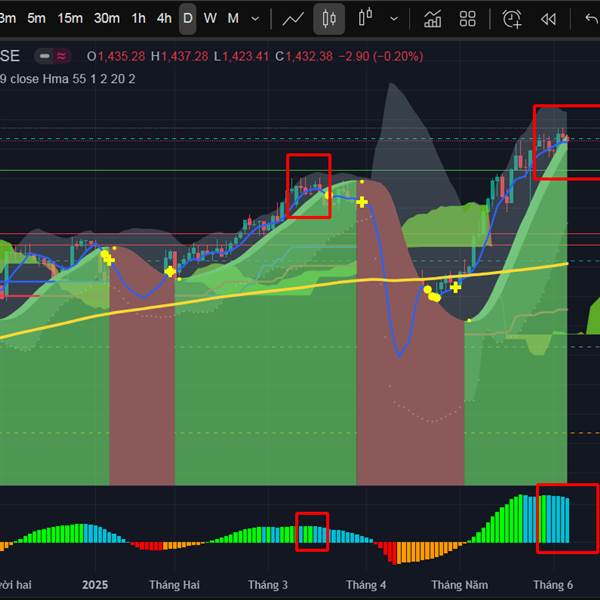Select the 5m timeframe
This screenshot has height=600, width=600.
point(36,18)
